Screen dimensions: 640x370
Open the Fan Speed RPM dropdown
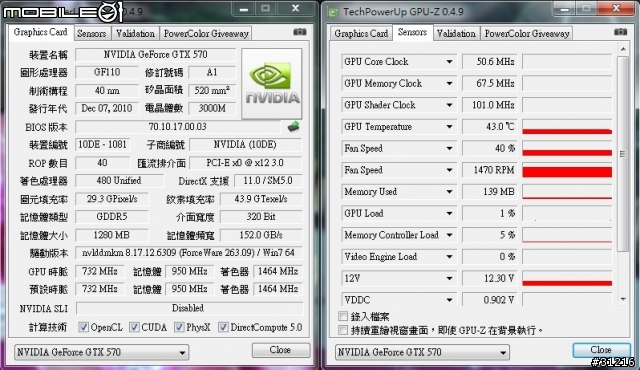click(x=449, y=170)
